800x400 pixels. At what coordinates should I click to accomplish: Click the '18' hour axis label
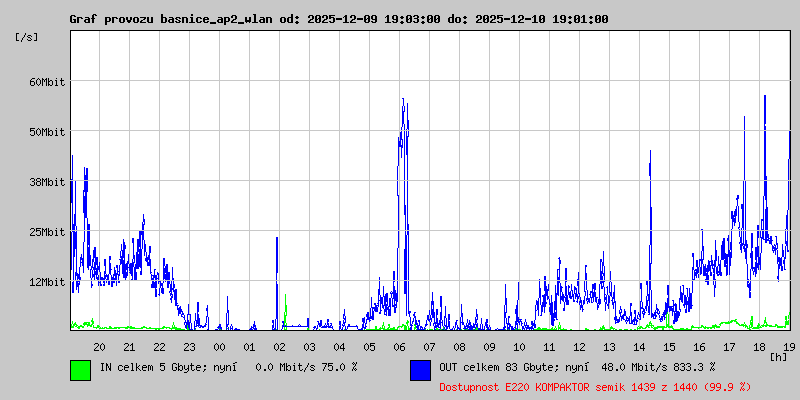pyautogui.click(x=760, y=347)
